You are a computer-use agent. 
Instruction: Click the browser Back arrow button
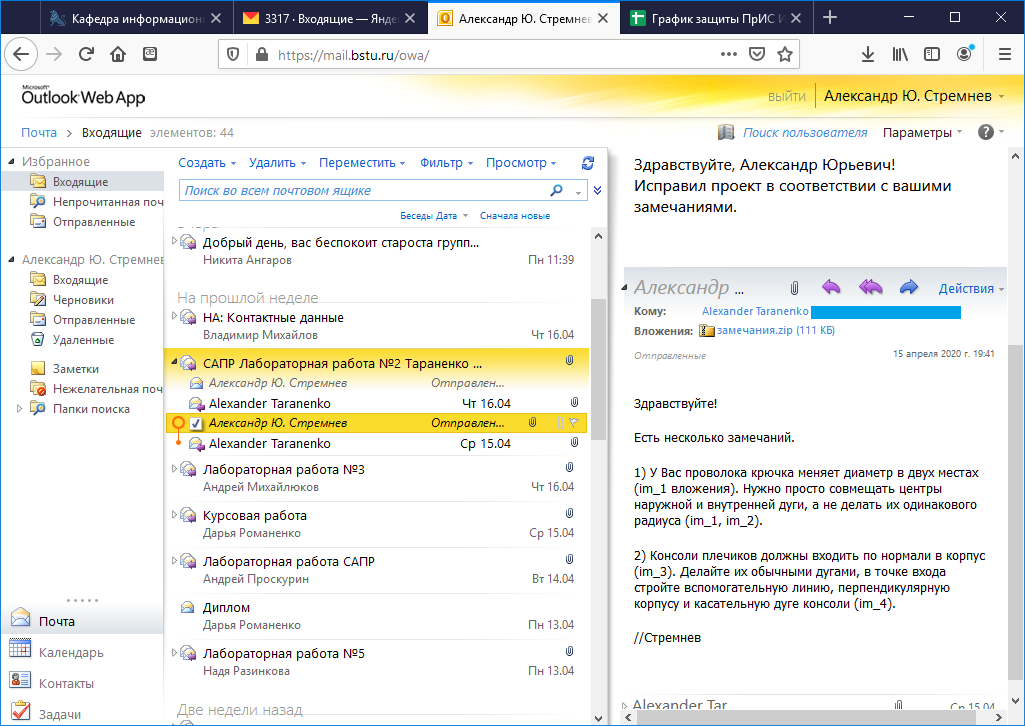[x=21, y=54]
